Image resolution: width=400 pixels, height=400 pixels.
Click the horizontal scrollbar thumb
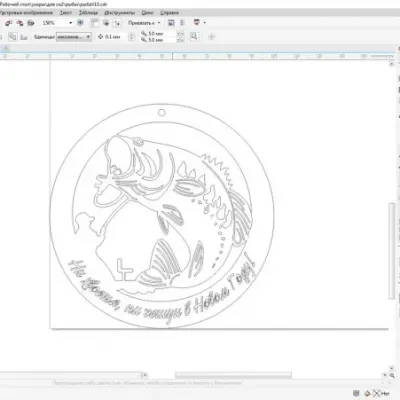coord(233,375)
